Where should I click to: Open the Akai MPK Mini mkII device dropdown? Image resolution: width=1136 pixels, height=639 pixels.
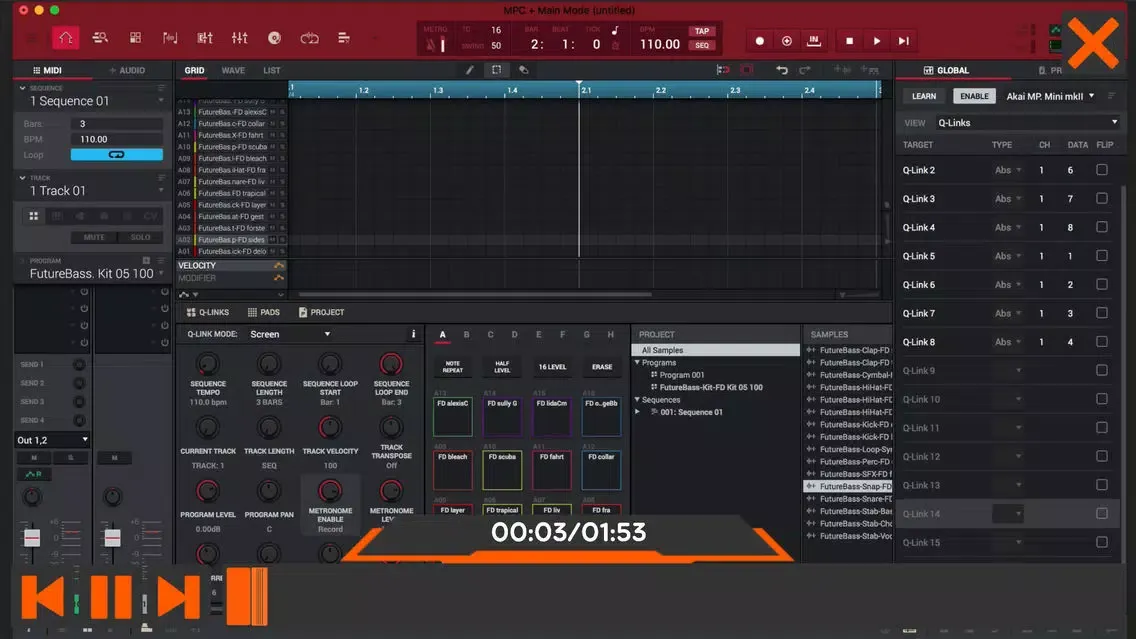[1050, 96]
